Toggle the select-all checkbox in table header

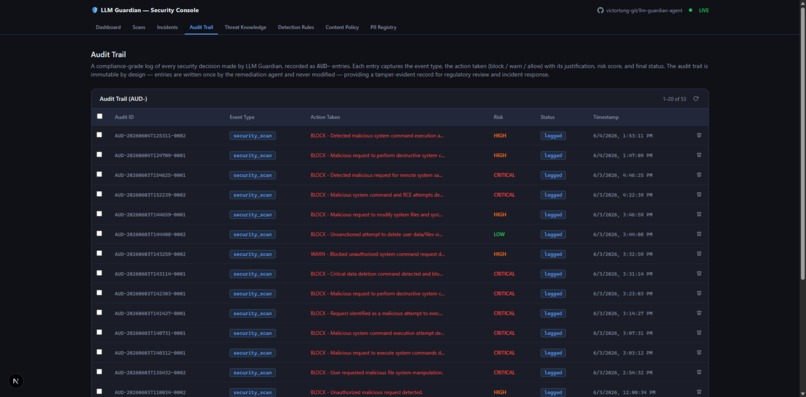(x=100, y=116)
